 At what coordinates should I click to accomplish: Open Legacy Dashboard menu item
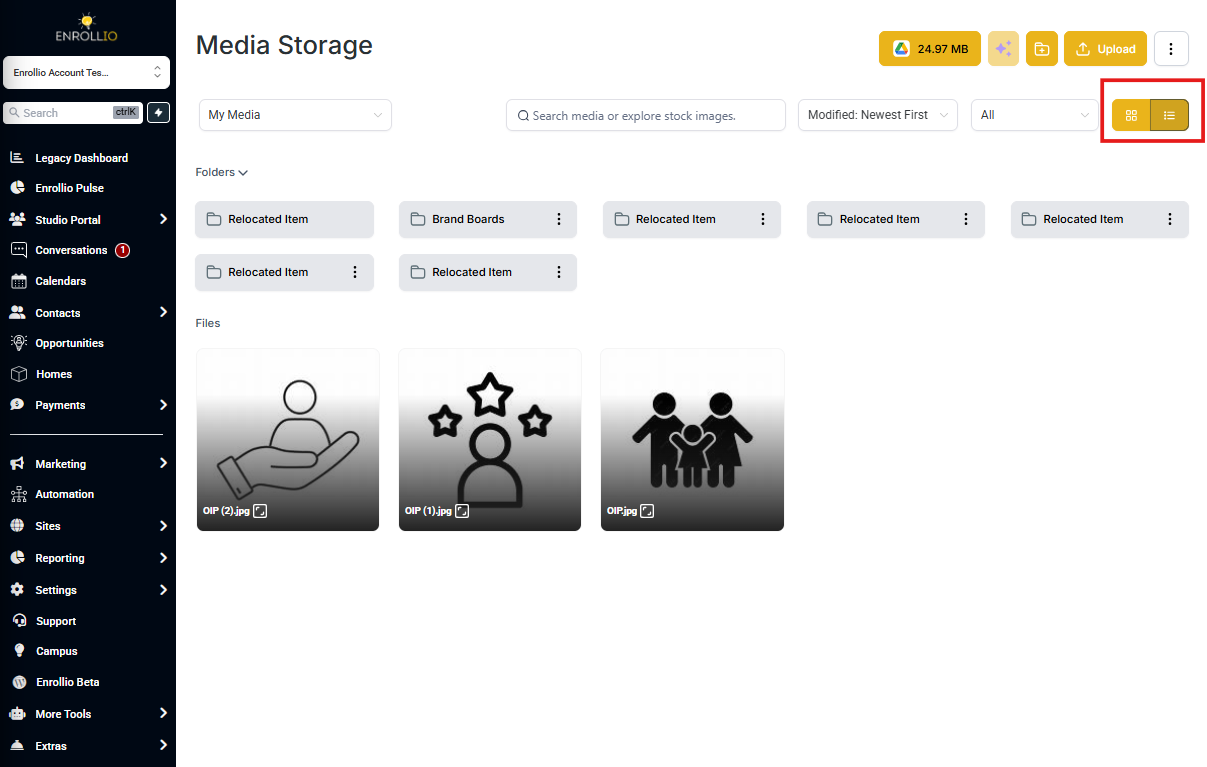tap(81, 158)
